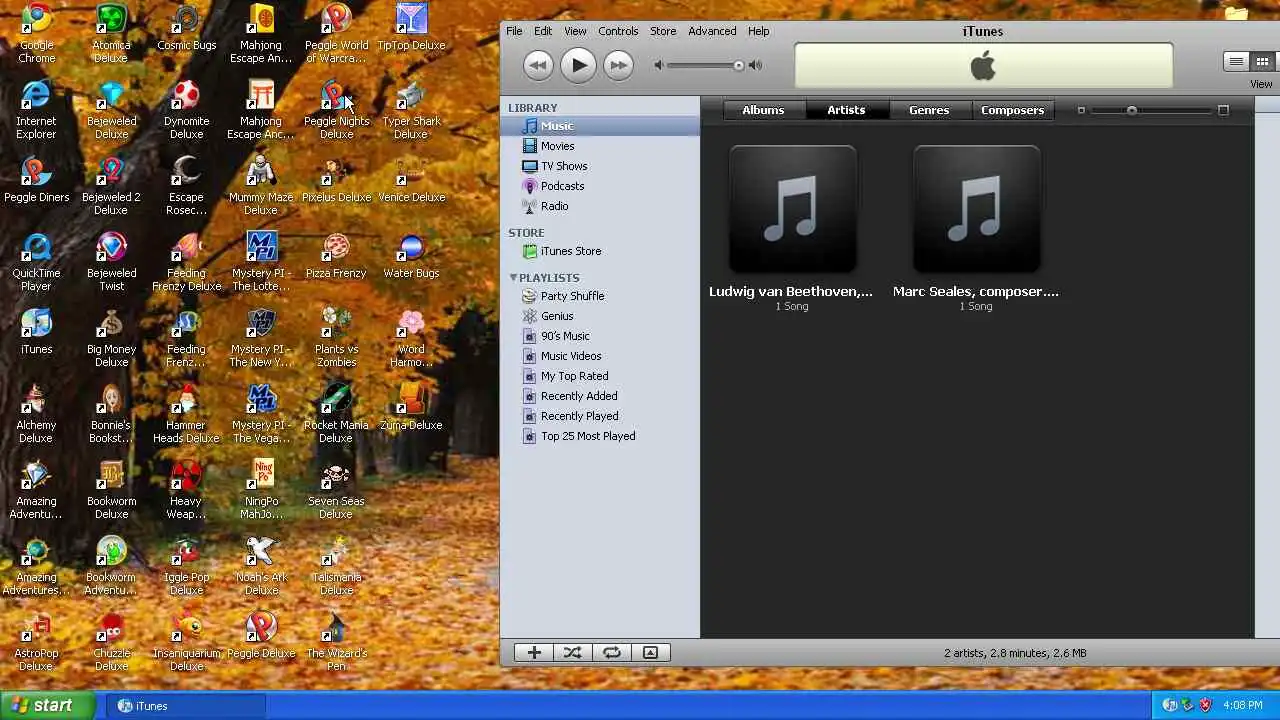Skip forward to the next track
1280x720 pixels.
pyautogui.click(x=619, y=65)
